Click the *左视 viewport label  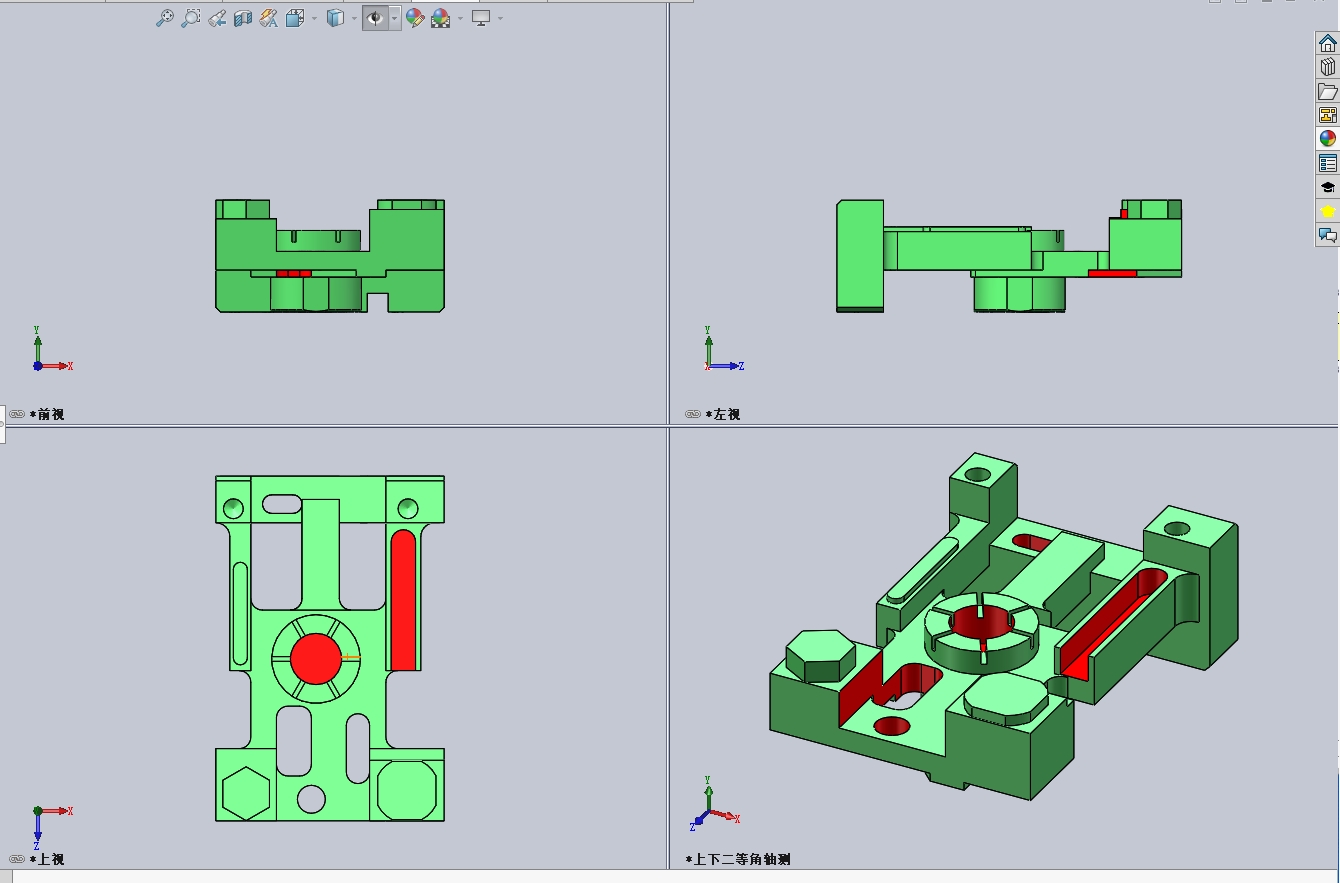[x=723, y=414]
